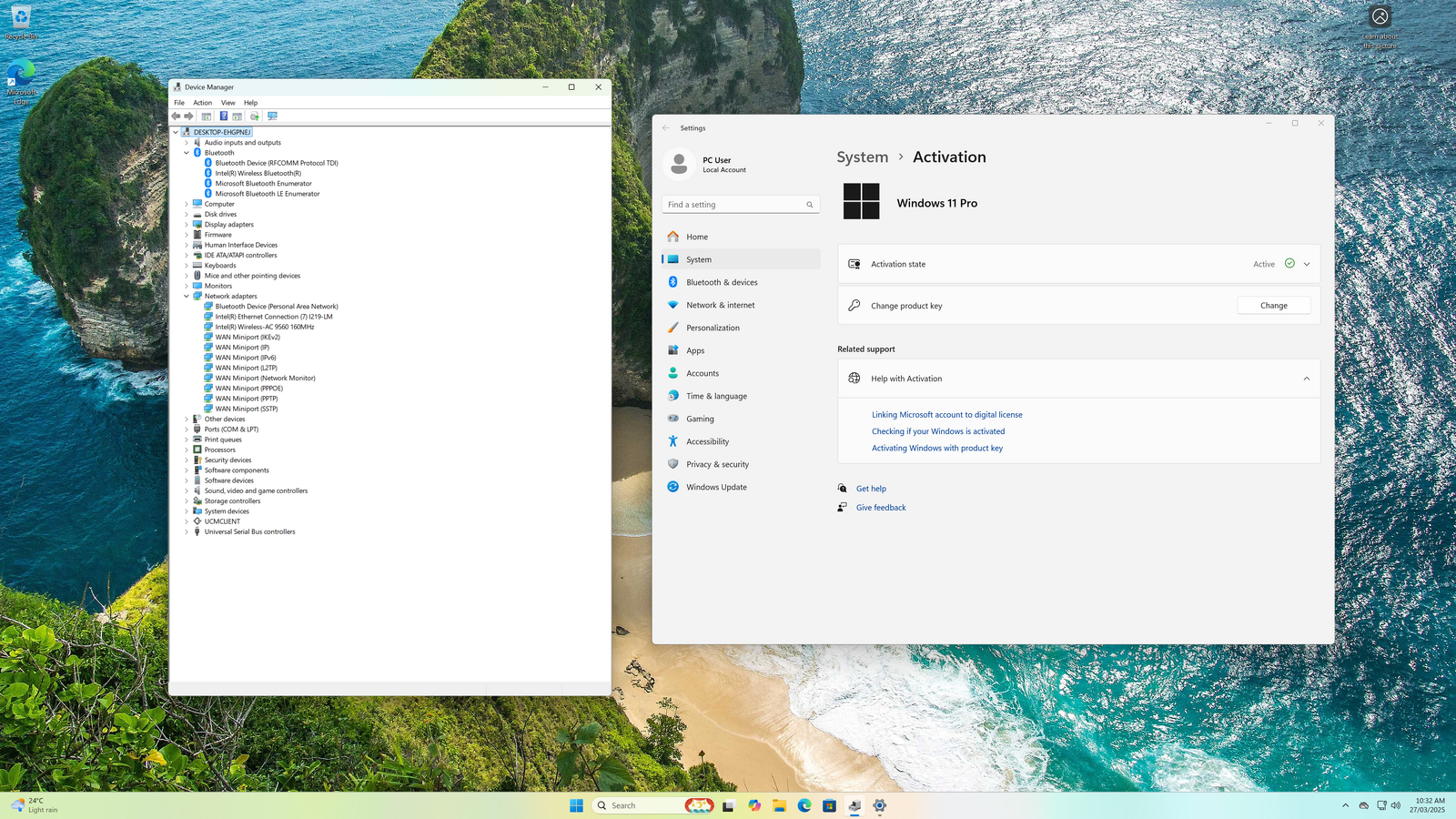The height and width of the screenshot is (819, 1456).
Task: Open Microsoft Store from the taskbar
Action: [829, 805]
